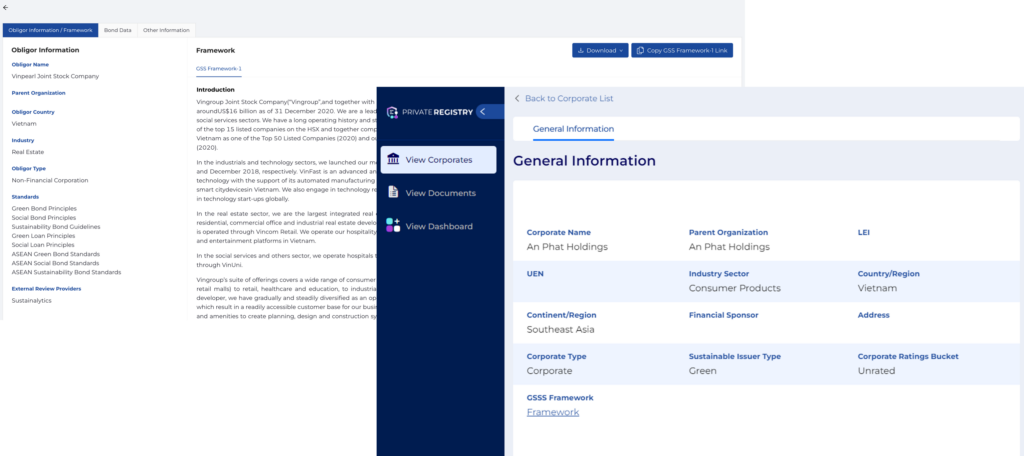Screen dimensions: 1024x456
Task: Open View Dashboard in sidebar
Action: pyautogui.click(x=438, y=226)
